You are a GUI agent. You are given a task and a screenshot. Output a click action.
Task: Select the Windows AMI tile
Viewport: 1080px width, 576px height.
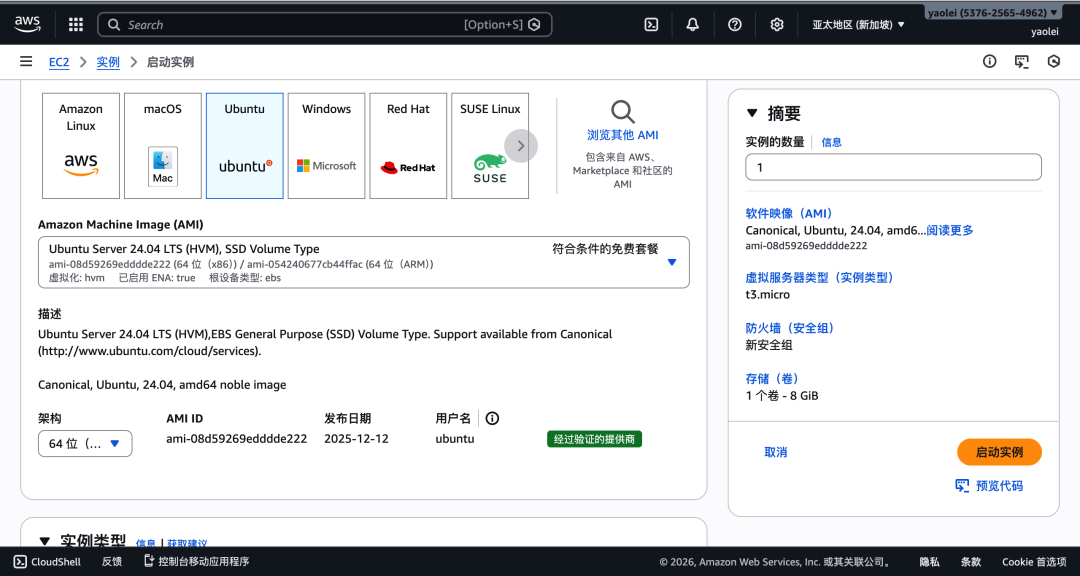[x=326, y=145]
